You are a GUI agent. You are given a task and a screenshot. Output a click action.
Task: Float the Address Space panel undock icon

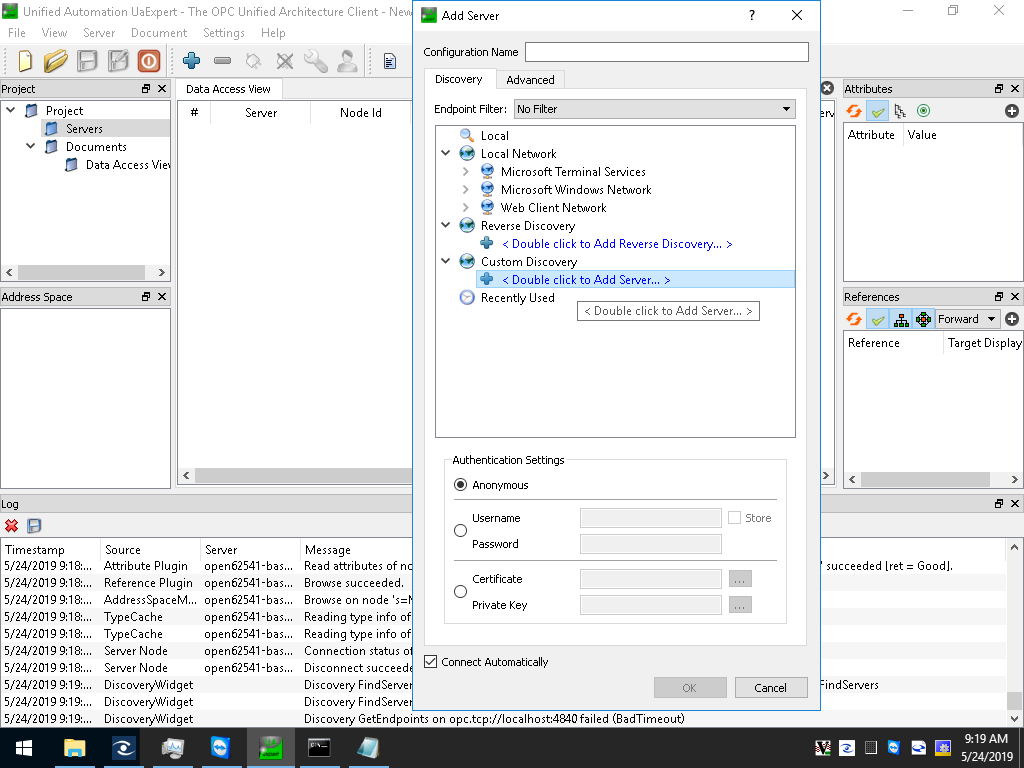pyautogui.click(x=146, y=296)
